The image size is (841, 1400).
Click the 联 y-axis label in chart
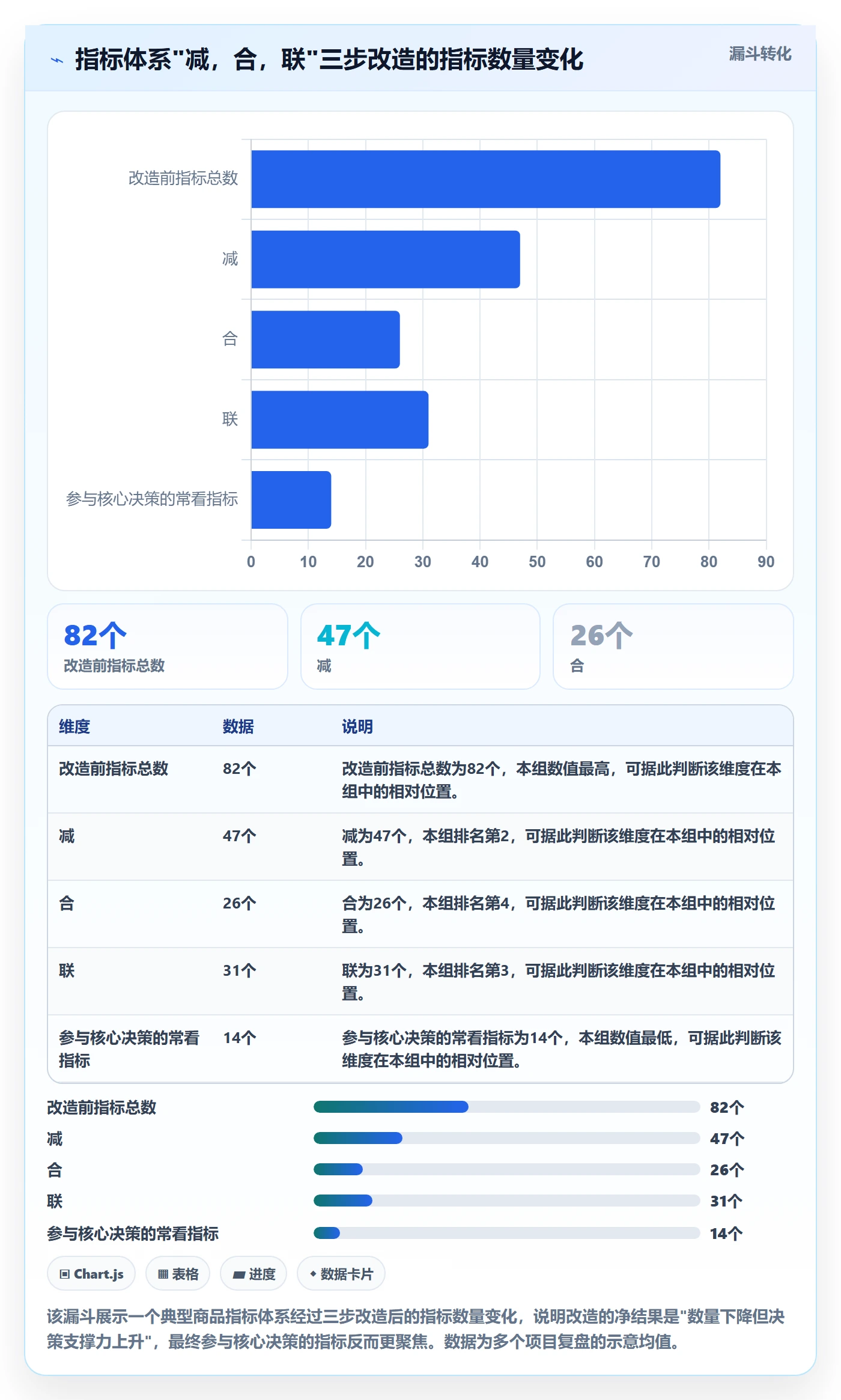pyautogui.click(x=230, y=419)
